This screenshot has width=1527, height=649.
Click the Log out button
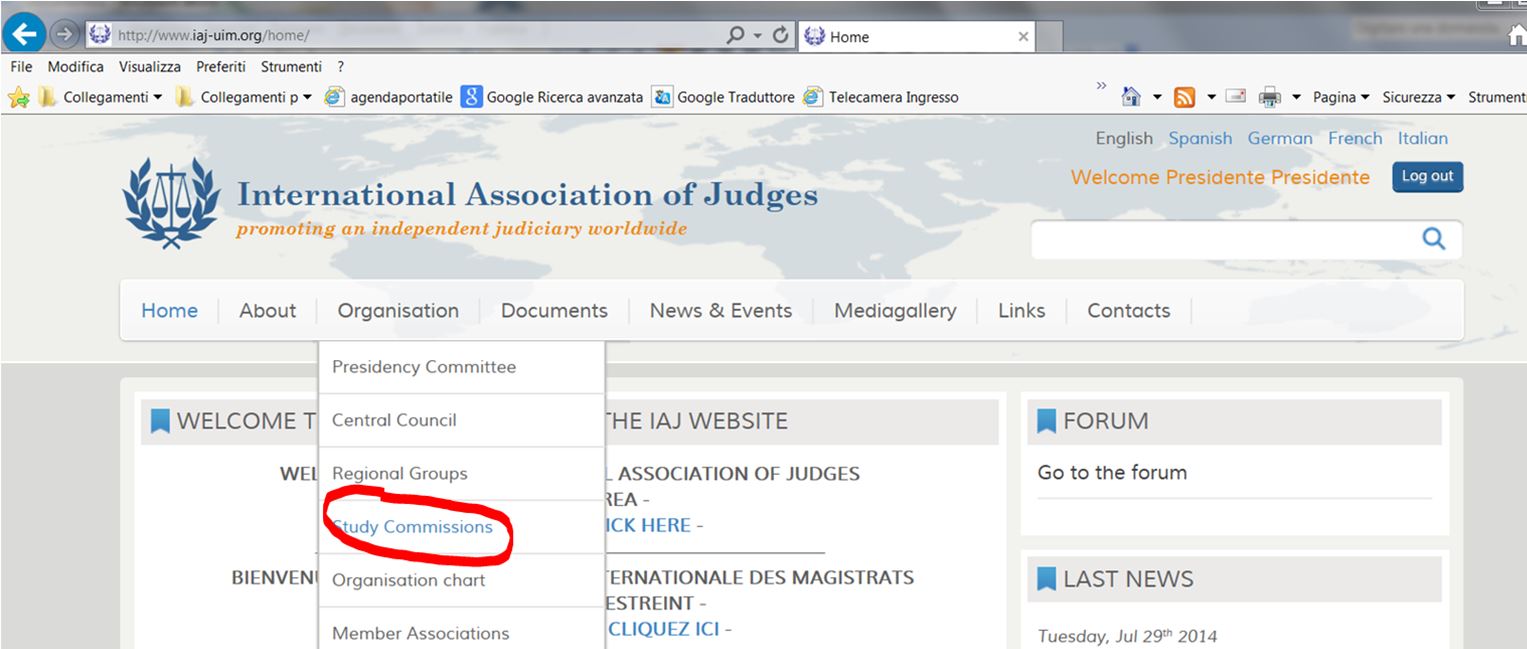(x=1427, y=177)
